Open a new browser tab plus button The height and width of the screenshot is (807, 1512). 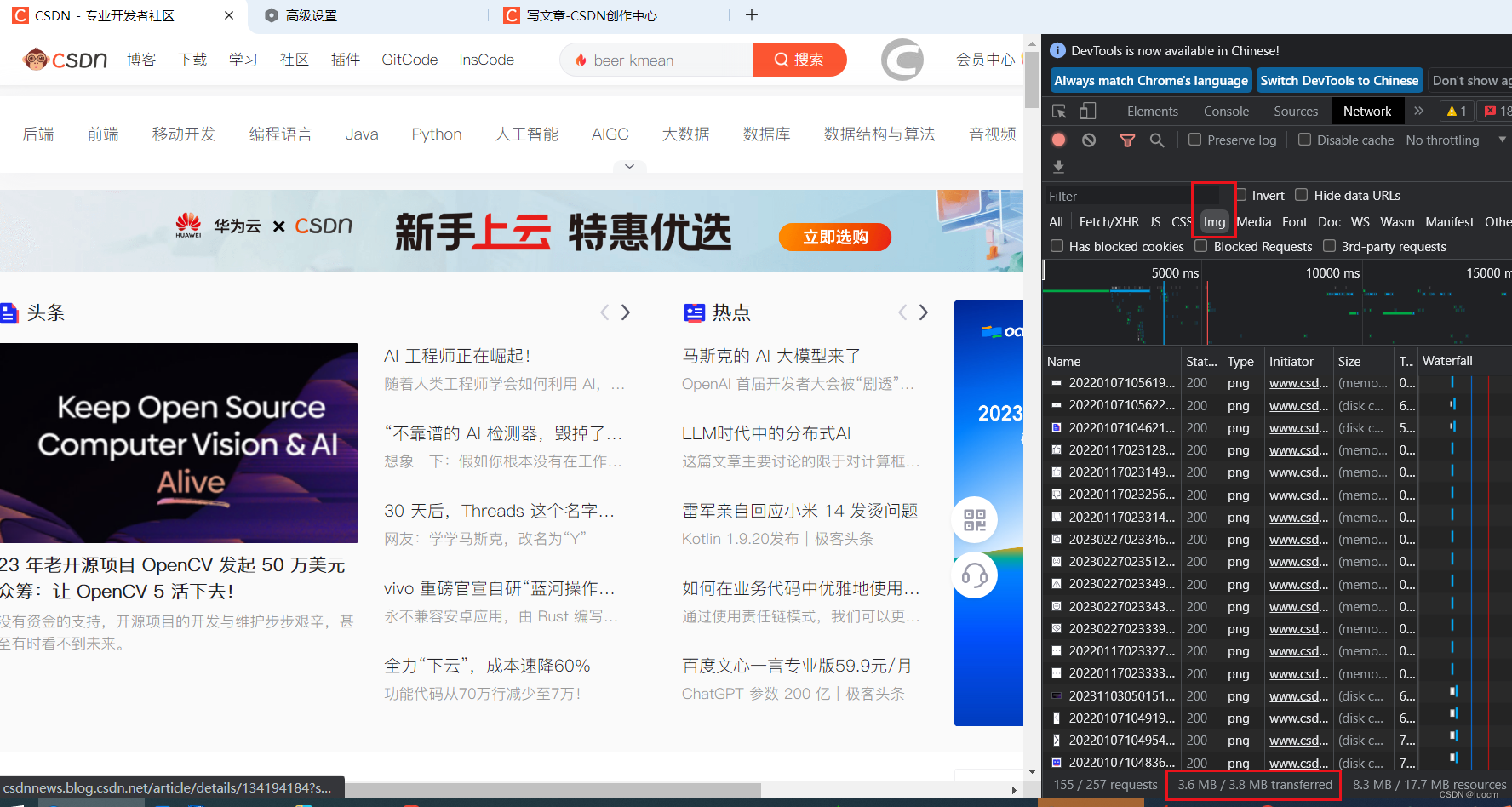coord(751,14)
